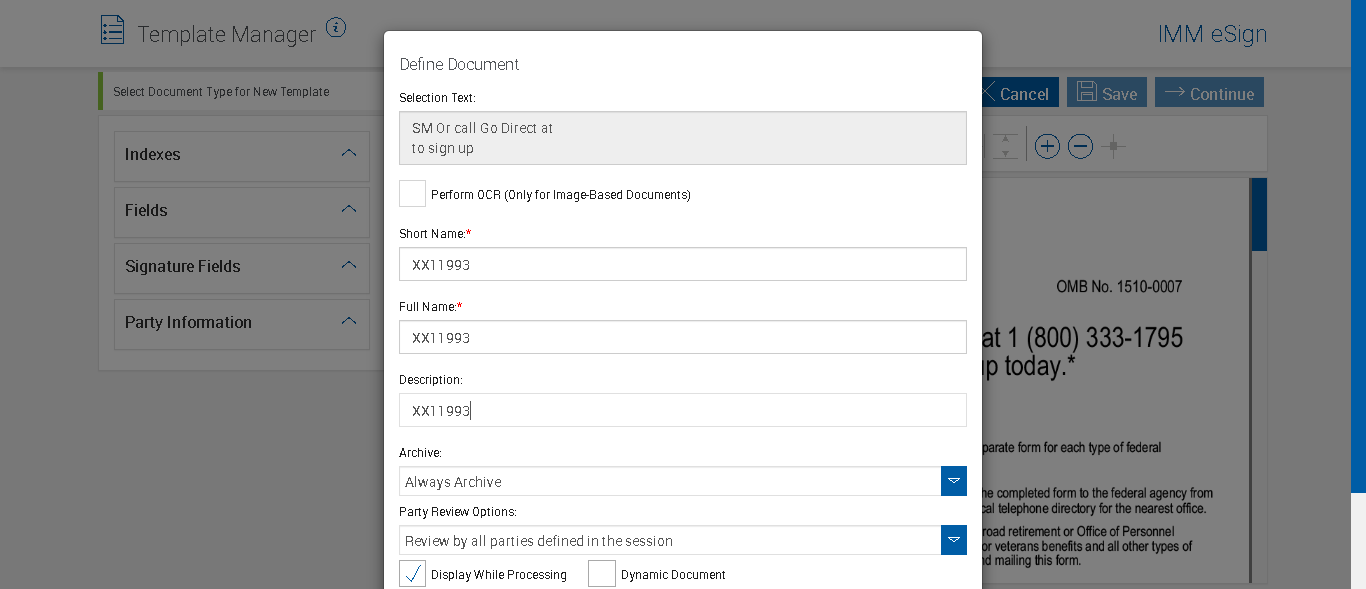Enable the Perform OCR checkbox

click(x=412, y=194)
